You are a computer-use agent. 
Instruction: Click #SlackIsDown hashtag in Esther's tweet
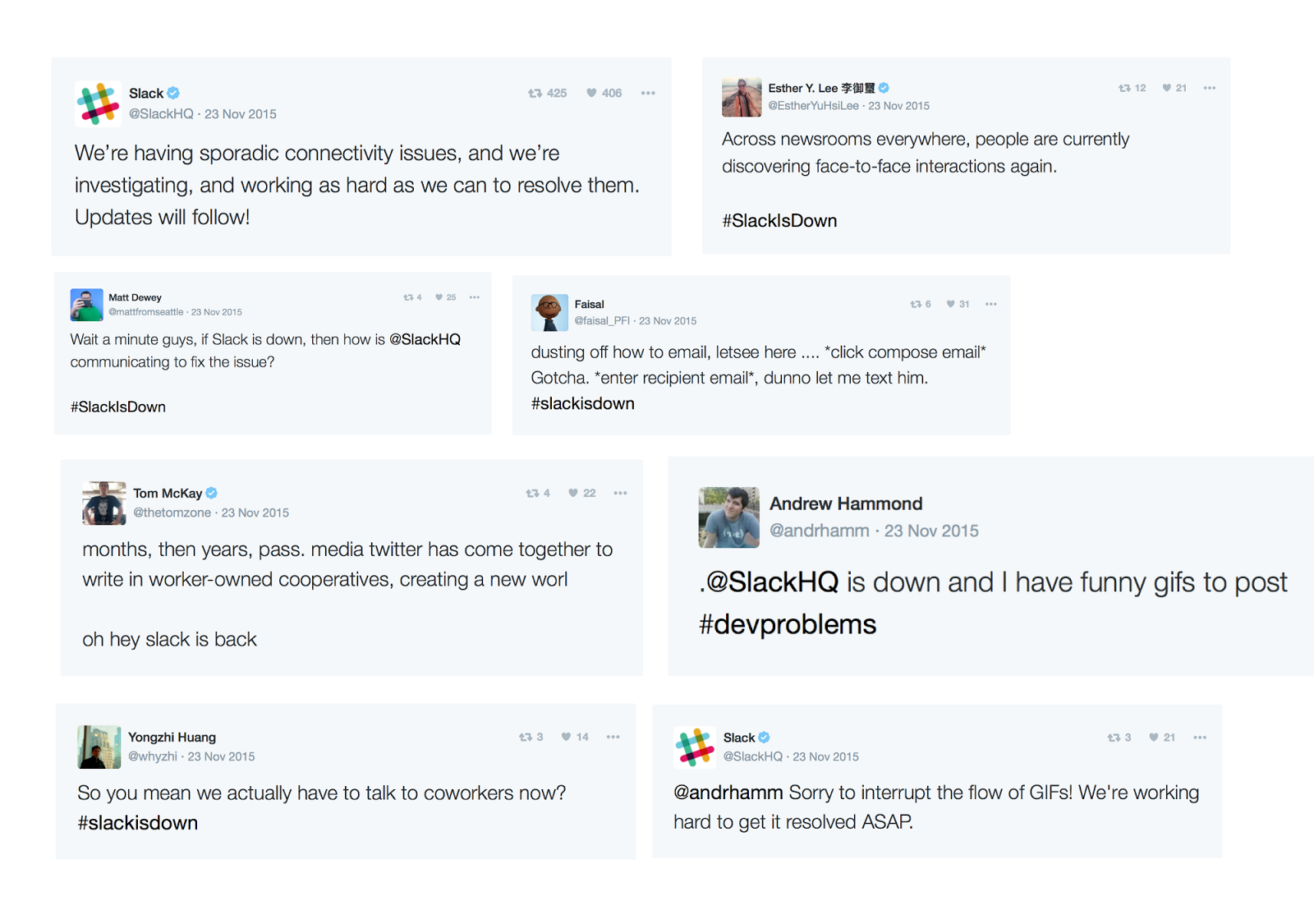(779, 221)
